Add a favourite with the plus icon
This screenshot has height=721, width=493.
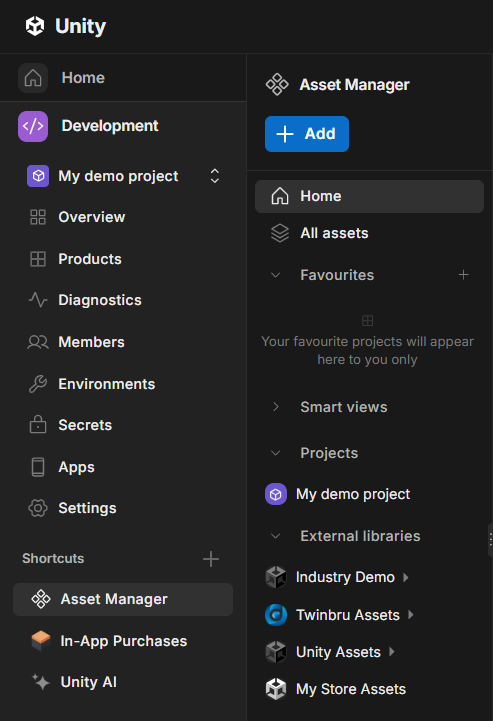[x=464, y=275]
